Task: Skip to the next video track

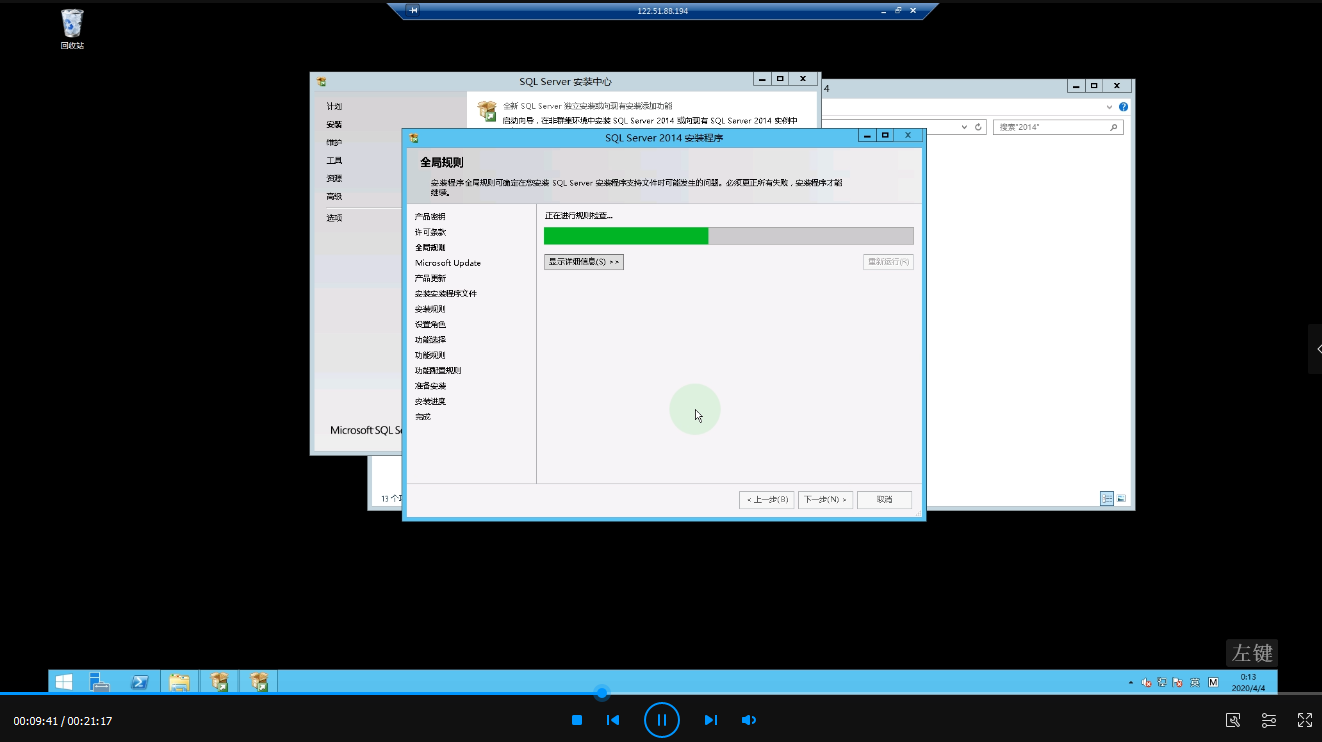Action: click(711, 720)
